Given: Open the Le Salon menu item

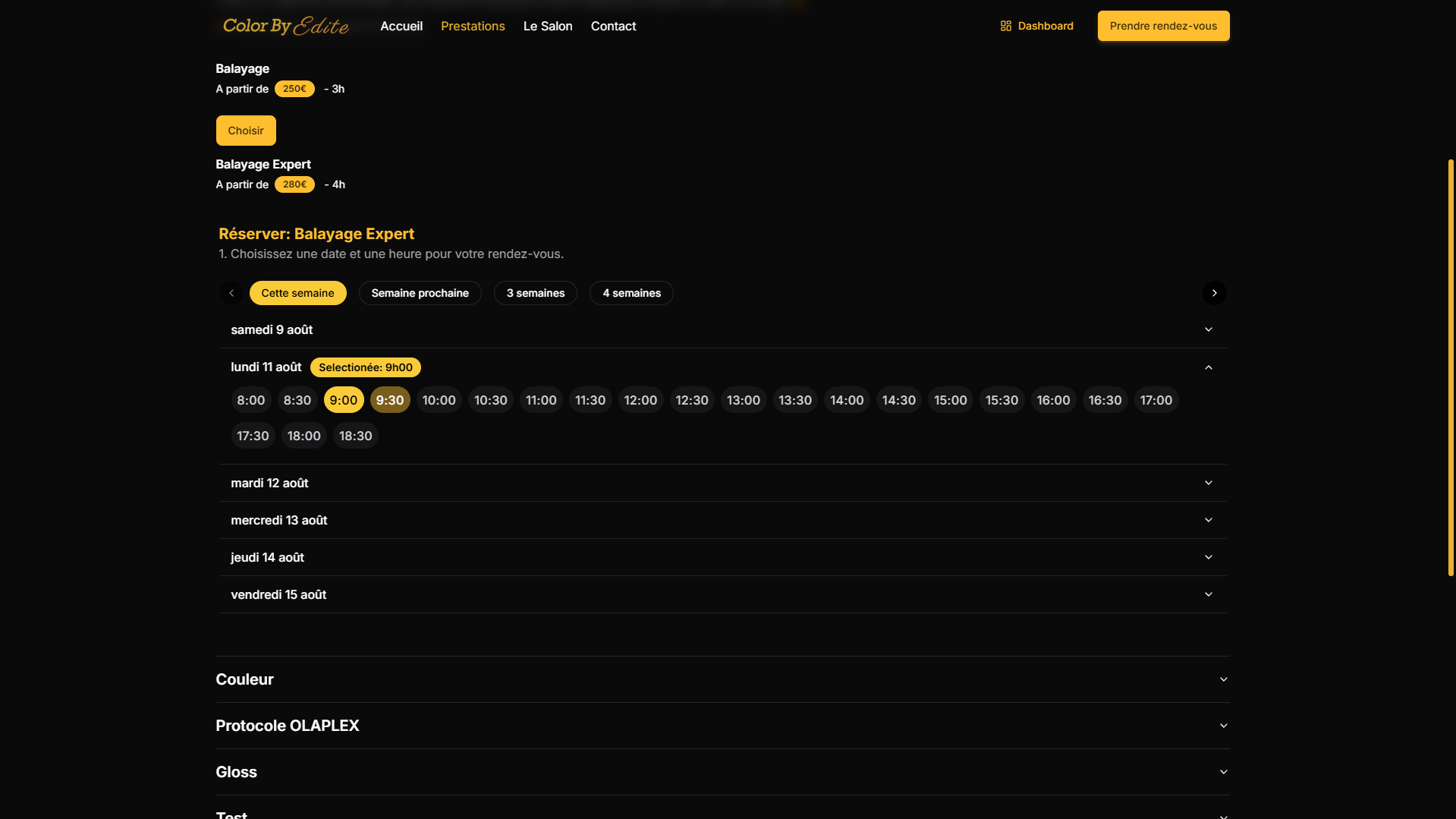Looking at the screenshot, I should 548,26.
